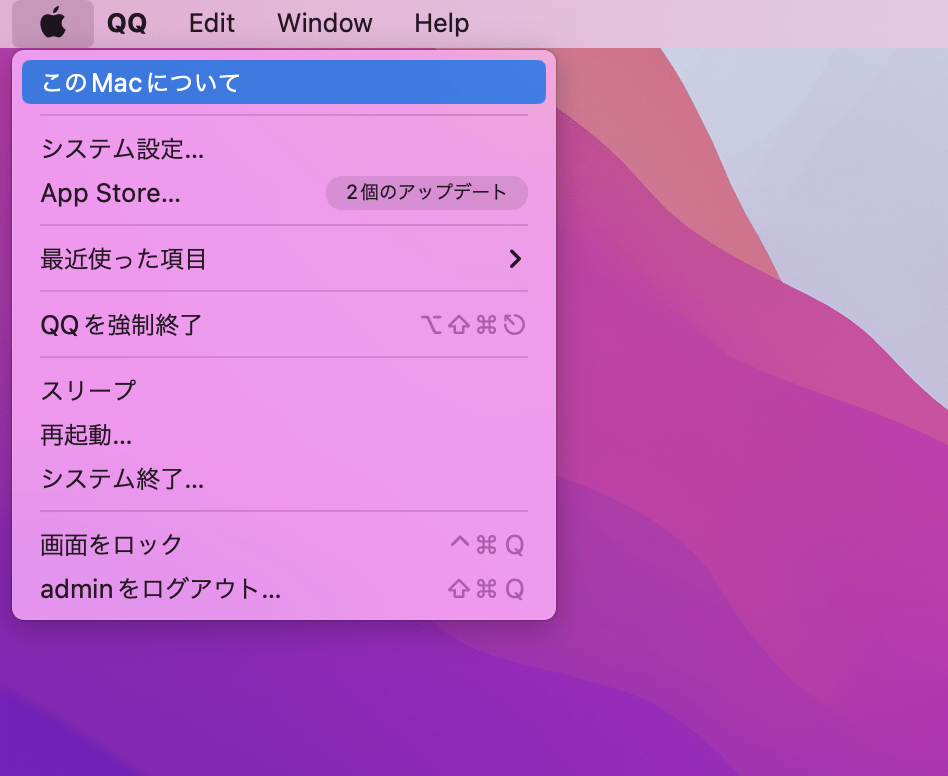The image size is (948, 776).
Task: Open the Help menu
Action: point(441,23)
